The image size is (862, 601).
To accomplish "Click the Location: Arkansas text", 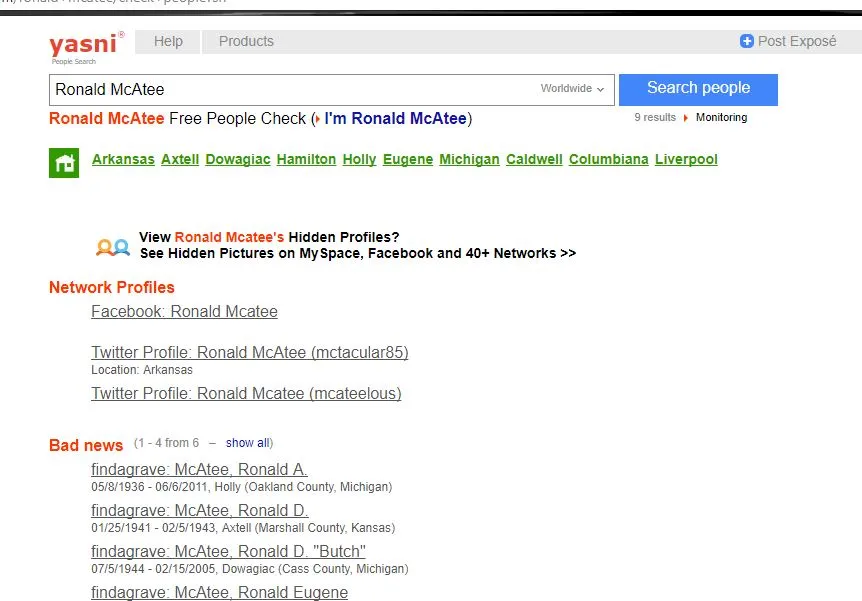I will tap(142, 370).
